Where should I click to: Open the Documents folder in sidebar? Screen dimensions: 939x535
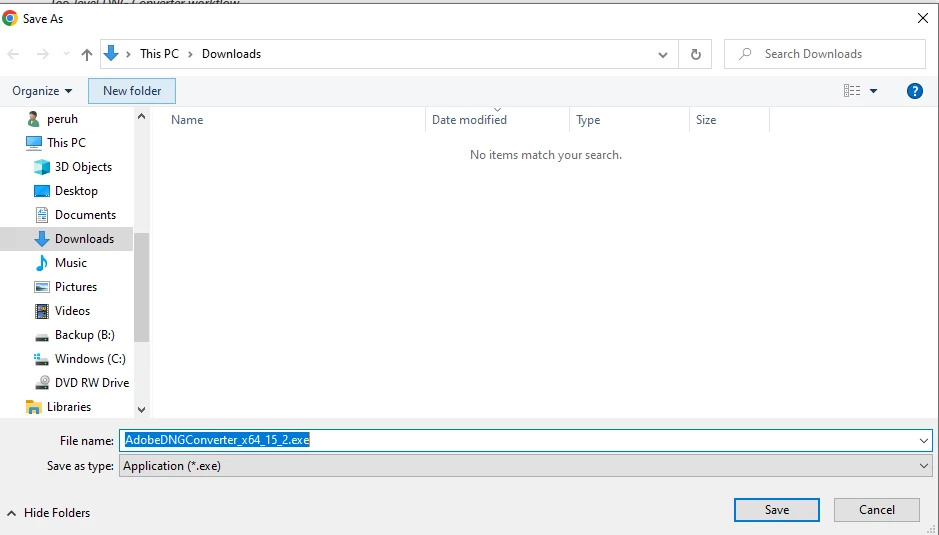click(86, 214)
